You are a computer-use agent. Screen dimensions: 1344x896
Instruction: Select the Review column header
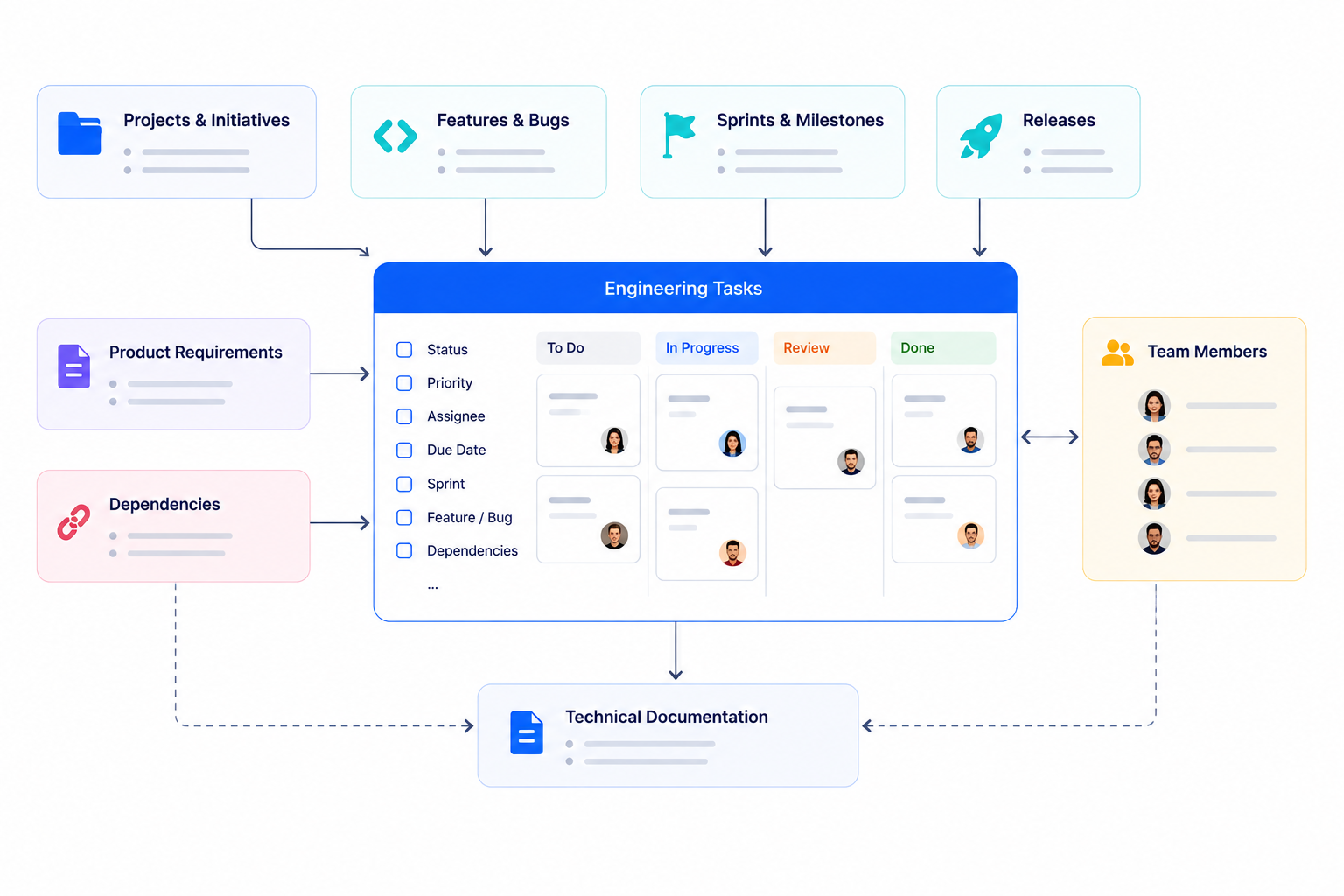824,347
